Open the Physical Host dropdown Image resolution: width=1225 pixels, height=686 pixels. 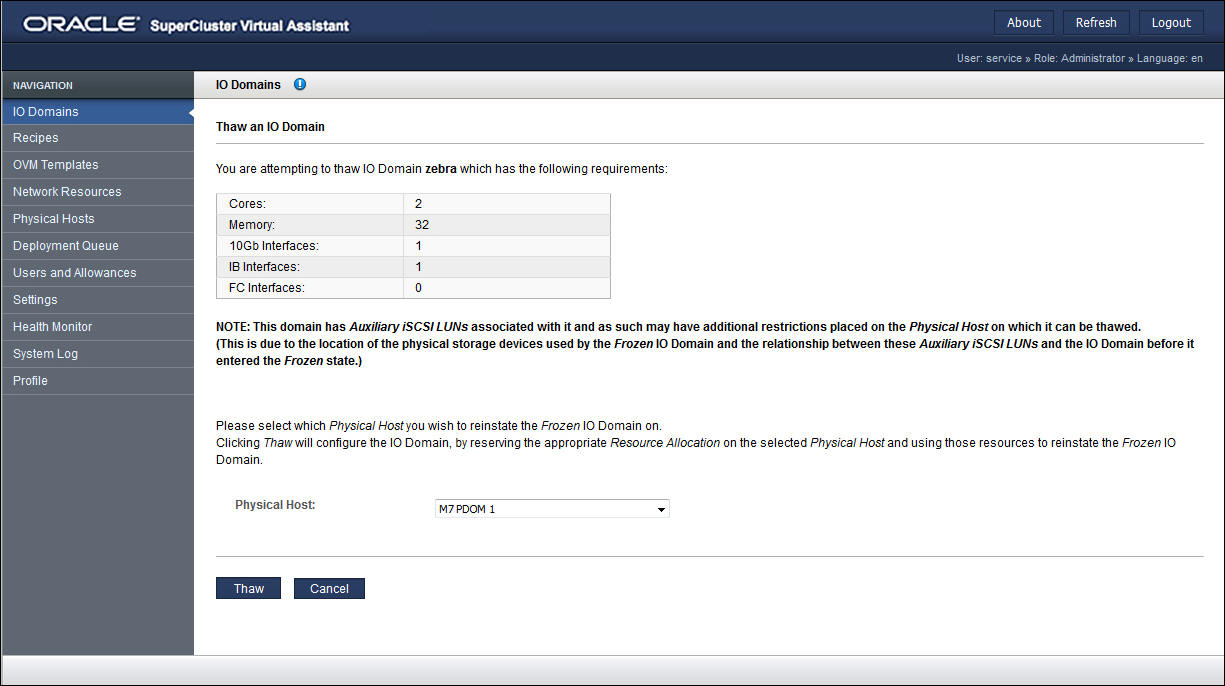[551, 508]
